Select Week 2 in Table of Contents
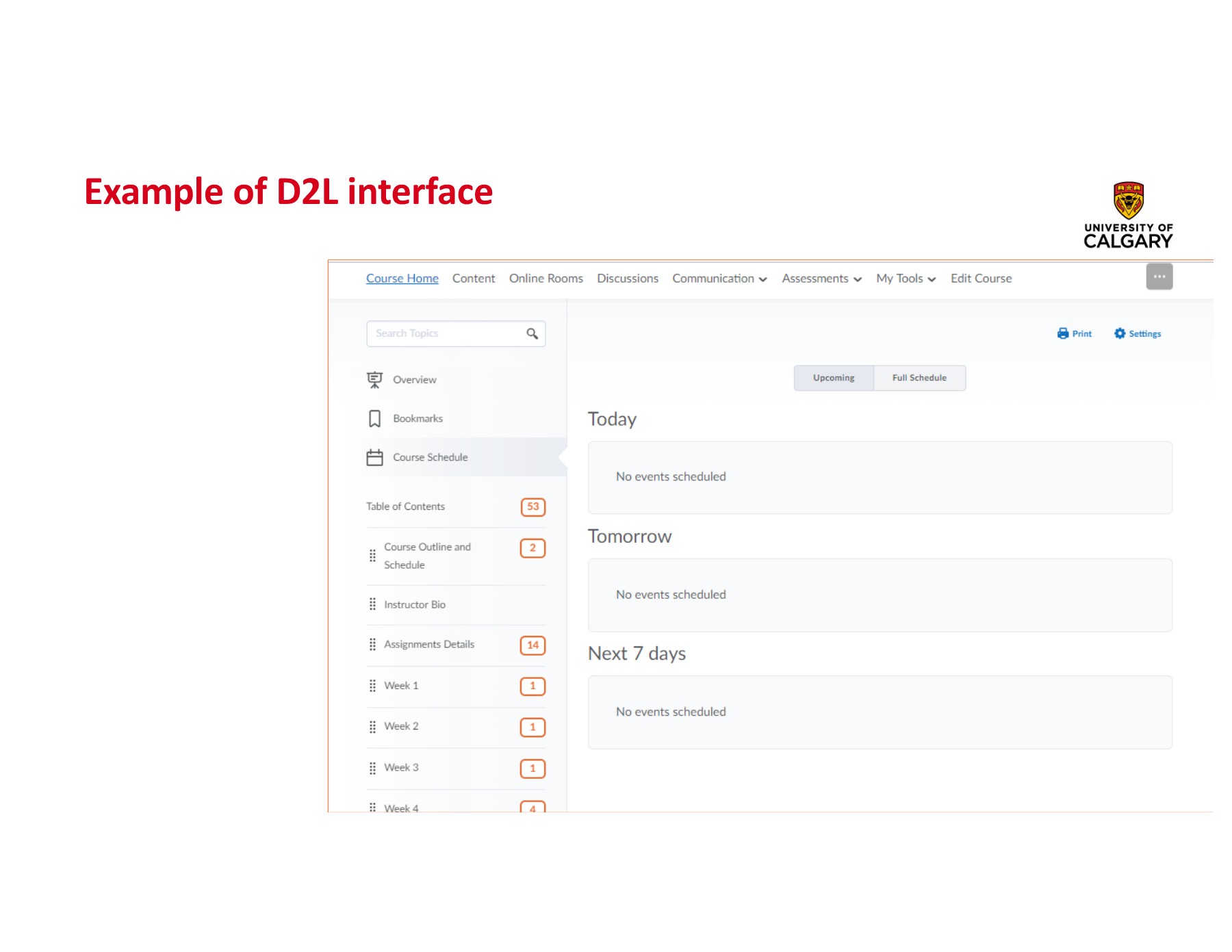Screen dimensions: 1232x952 click(x=401, y=726)
